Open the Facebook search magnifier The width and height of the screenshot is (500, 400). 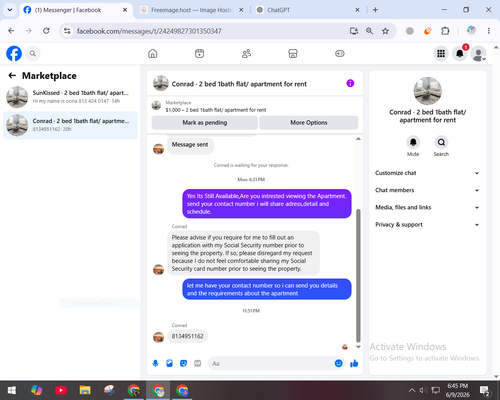(33, 53)
